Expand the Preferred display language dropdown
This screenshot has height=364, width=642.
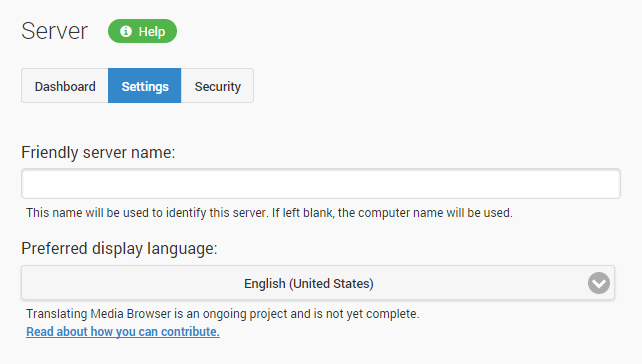click(318, 283)
